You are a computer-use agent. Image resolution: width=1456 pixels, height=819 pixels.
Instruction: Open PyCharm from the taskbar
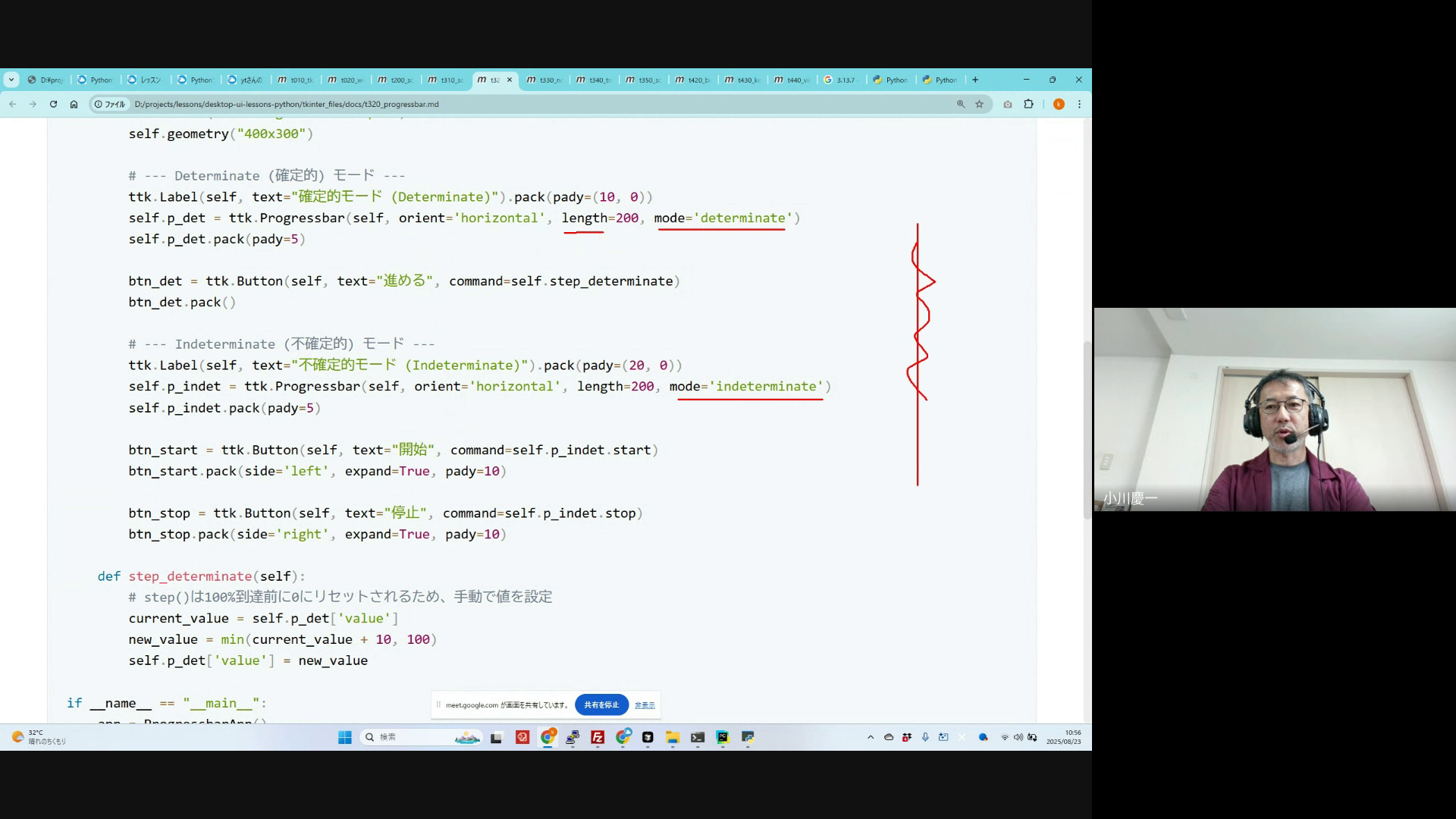point(723,737)
